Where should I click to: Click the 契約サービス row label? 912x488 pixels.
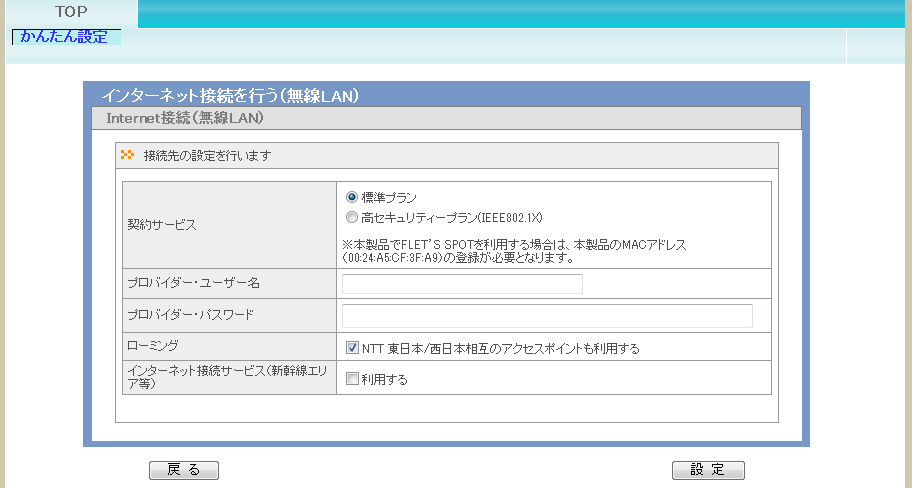pyautogui.click(x=162, y=225)
